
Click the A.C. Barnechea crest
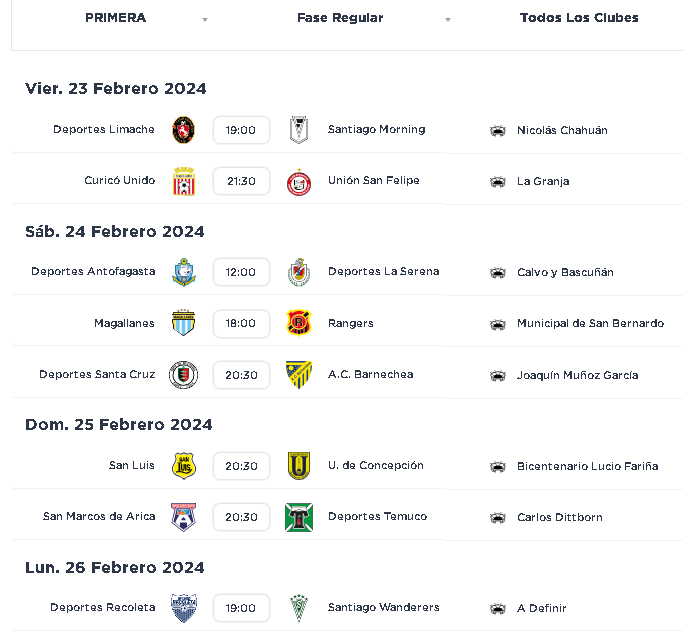[299, 375]
